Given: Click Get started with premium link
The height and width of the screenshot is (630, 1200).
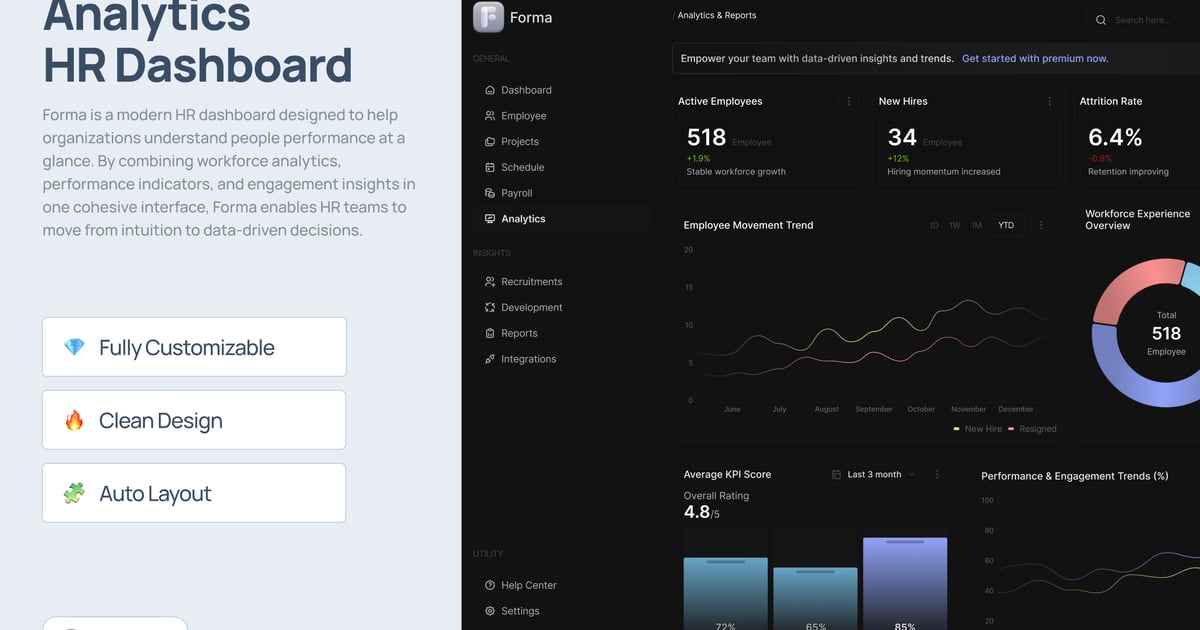Looking at the screenshot, I should tap(1035, 59).
